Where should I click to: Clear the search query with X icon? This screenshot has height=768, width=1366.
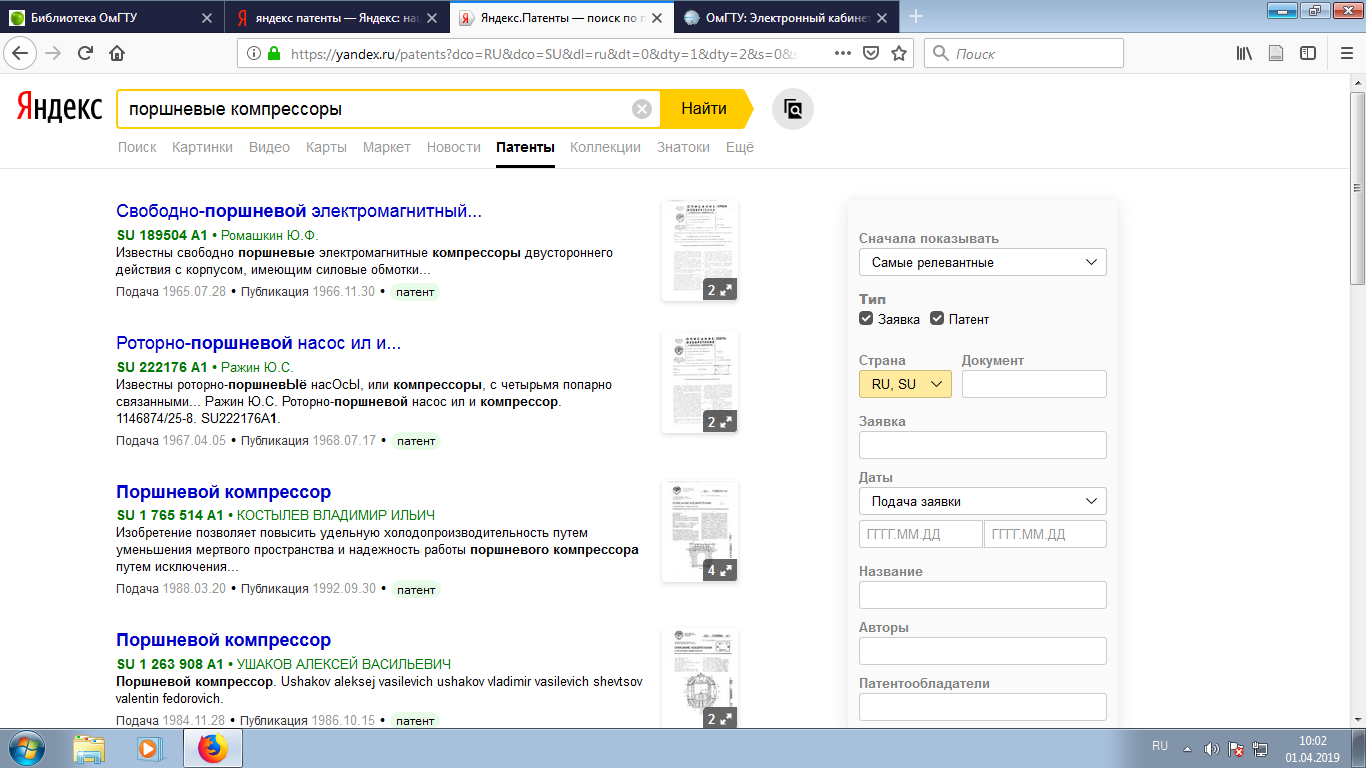(x=642, y=109)
